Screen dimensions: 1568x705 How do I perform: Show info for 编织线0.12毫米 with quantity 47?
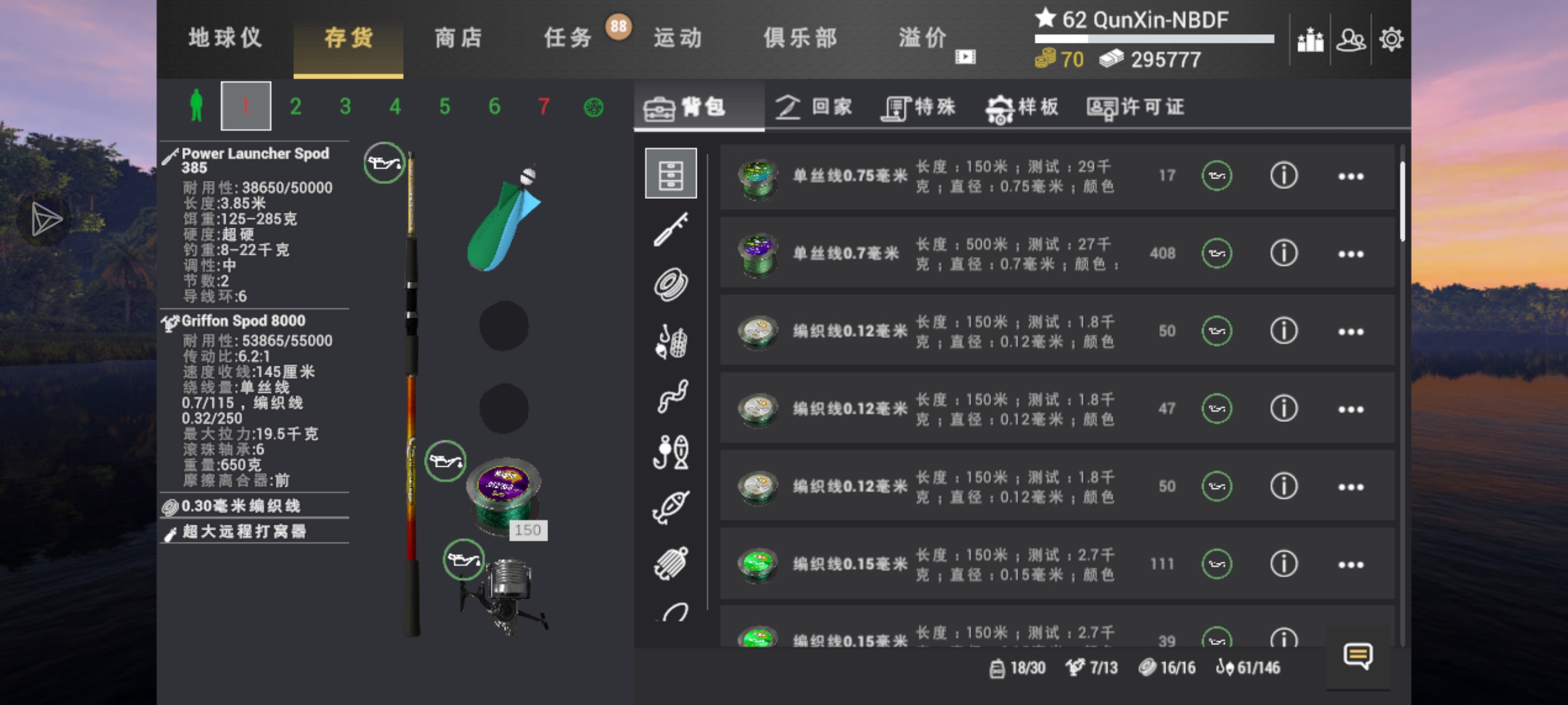[1284, 408]
